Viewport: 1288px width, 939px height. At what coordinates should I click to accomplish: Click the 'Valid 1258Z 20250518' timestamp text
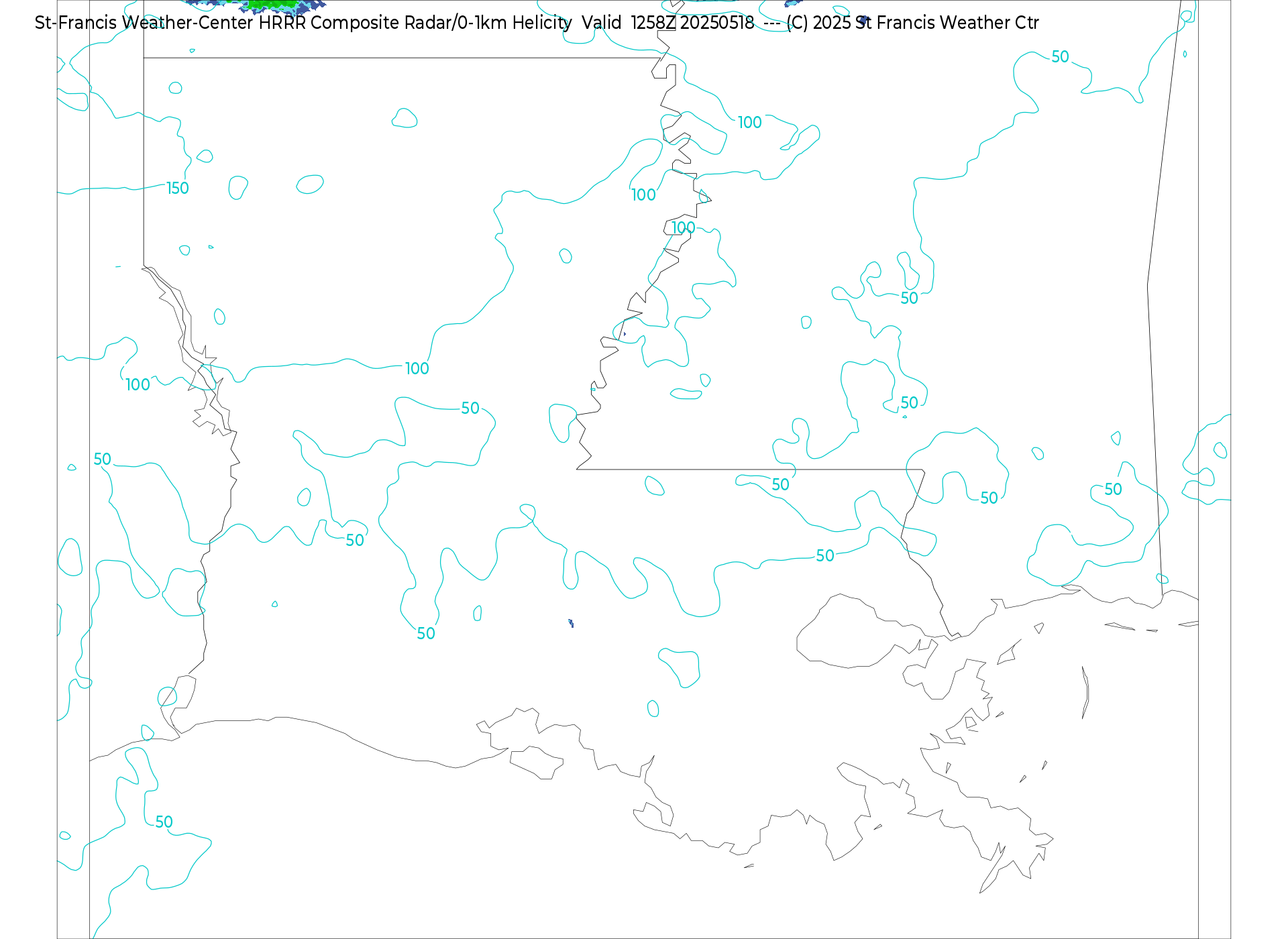click(x=668, y=23)
